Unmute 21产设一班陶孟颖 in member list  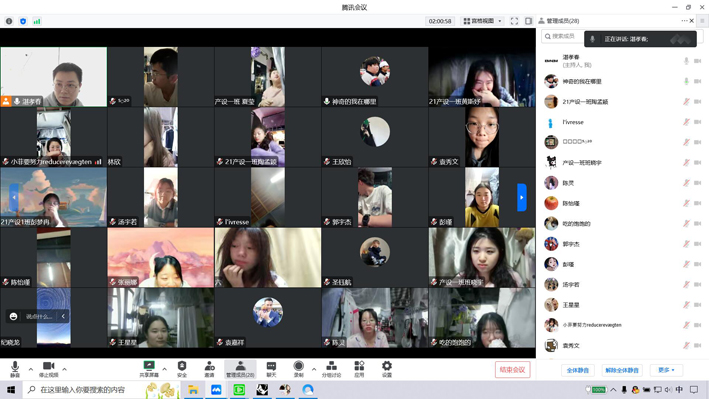(686, 102)
